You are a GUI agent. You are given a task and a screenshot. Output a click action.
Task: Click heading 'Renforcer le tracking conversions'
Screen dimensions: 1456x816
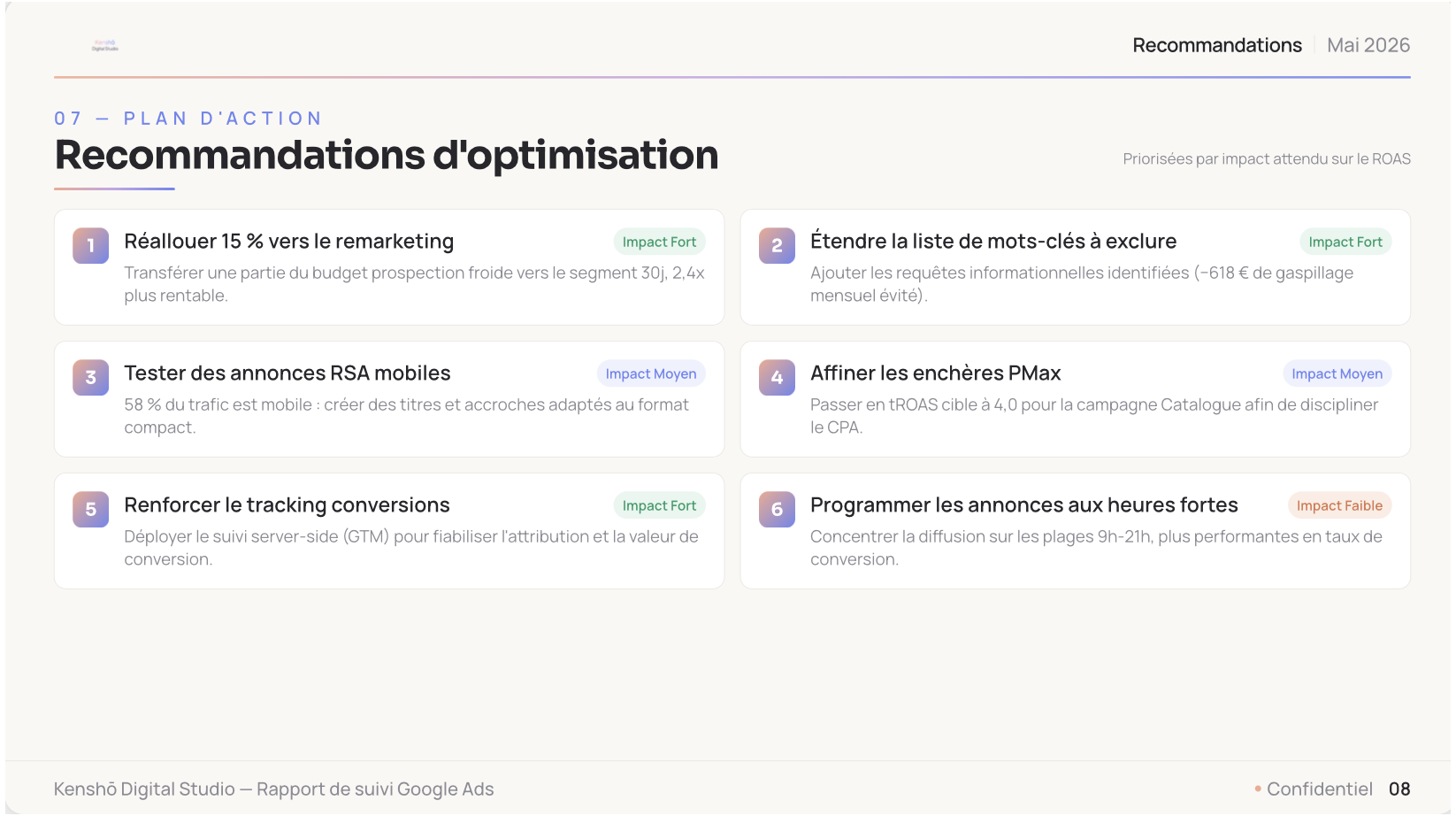287,505
